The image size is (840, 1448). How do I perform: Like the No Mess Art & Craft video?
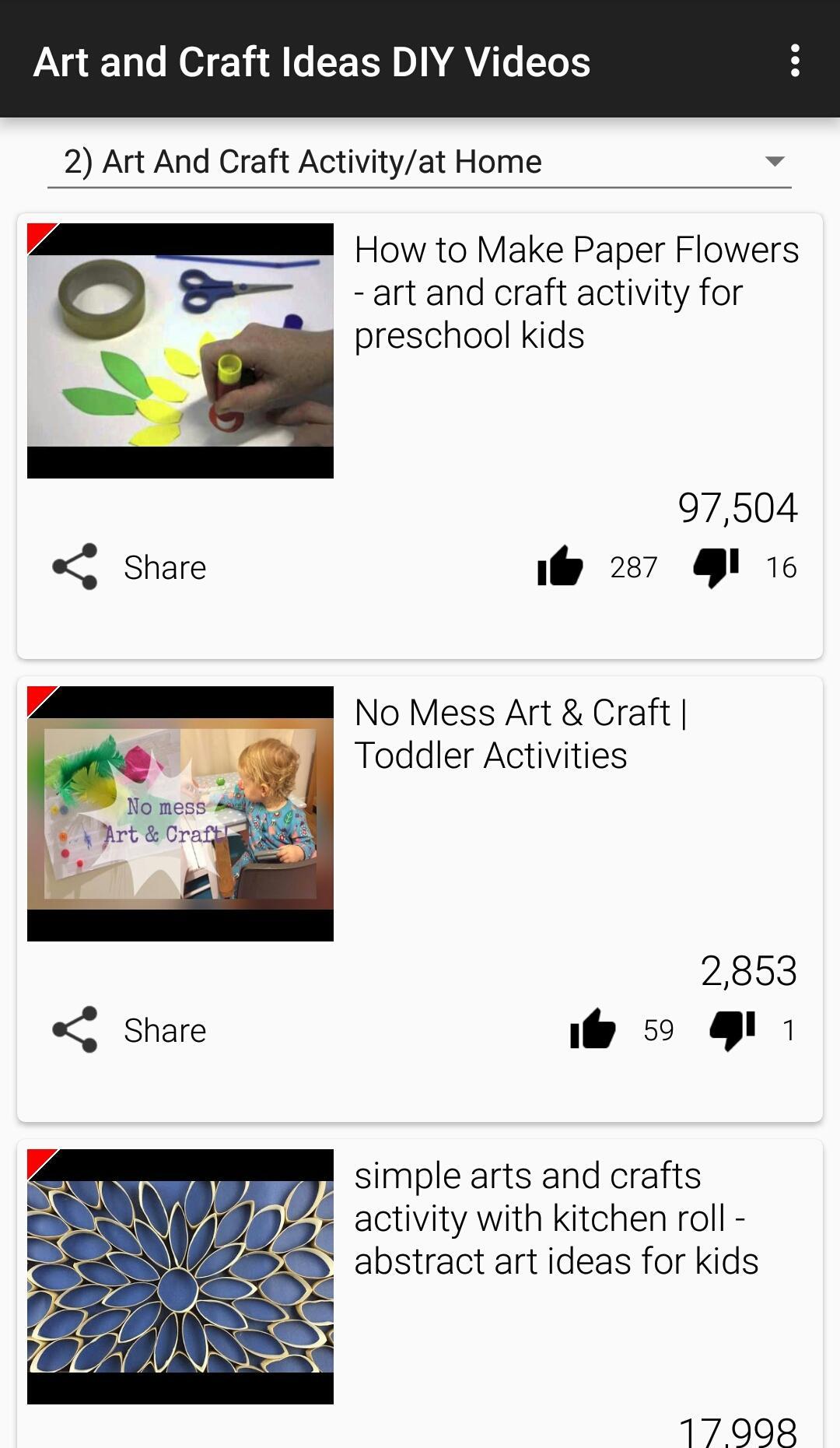593,1029
